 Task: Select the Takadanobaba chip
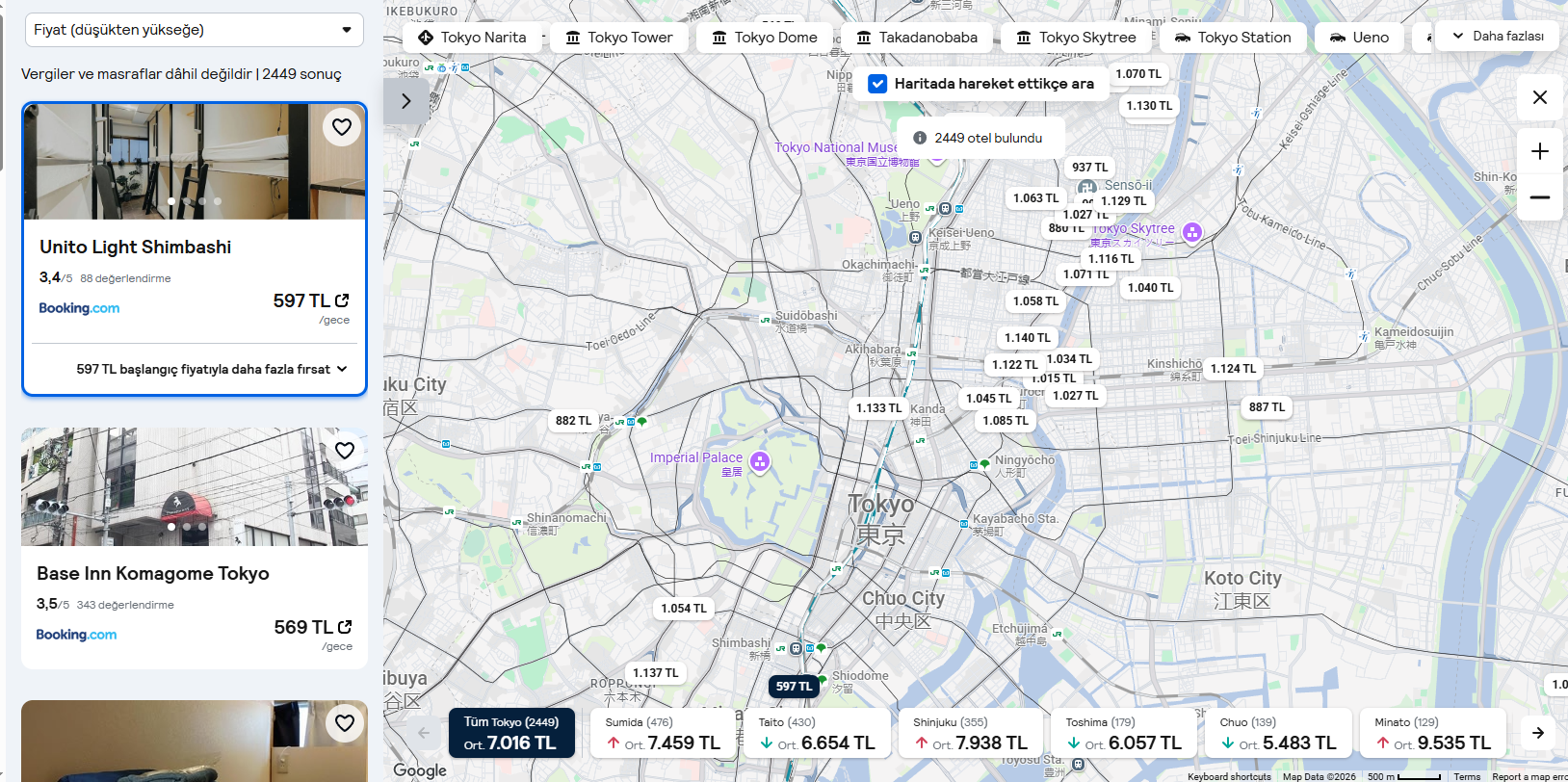[x=917, y=38]
